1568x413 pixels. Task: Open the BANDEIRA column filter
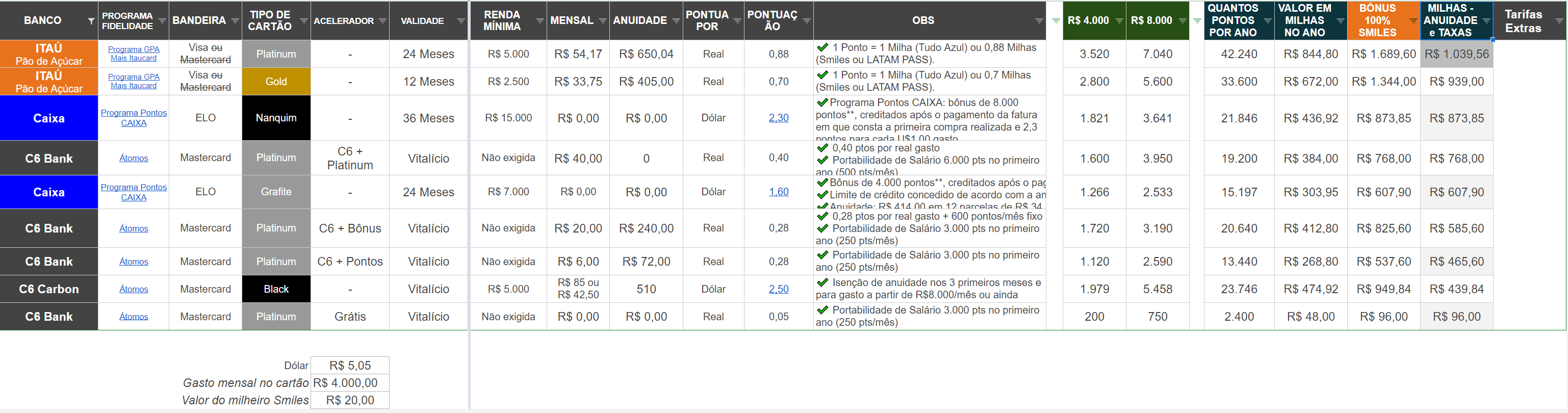tap(235, 21)
